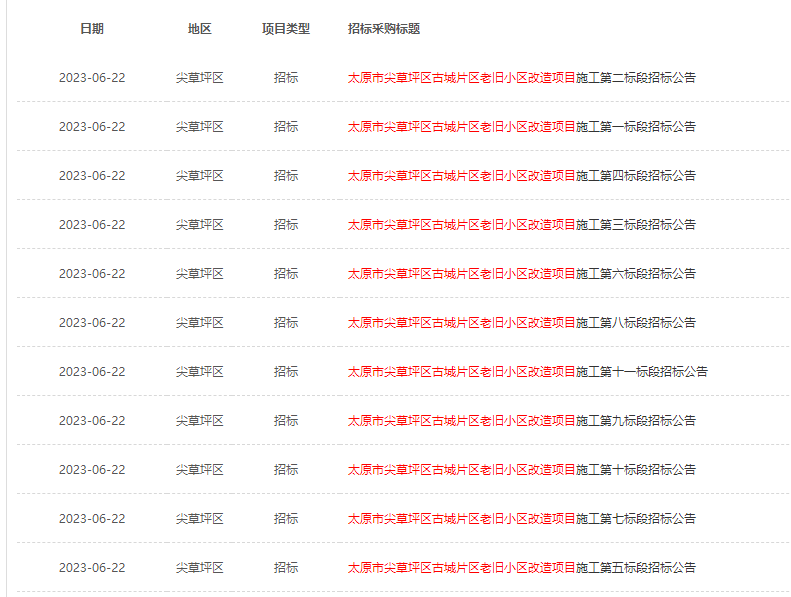Select the date in the 第十一标段 row
Image resolution: width=791 pixels, height=597 pixels.
[x=92, y=371]
